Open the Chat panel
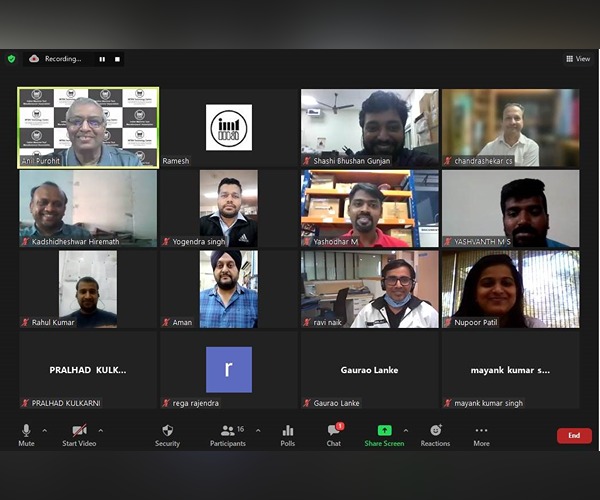600x500 pixels. pos(333,431)
